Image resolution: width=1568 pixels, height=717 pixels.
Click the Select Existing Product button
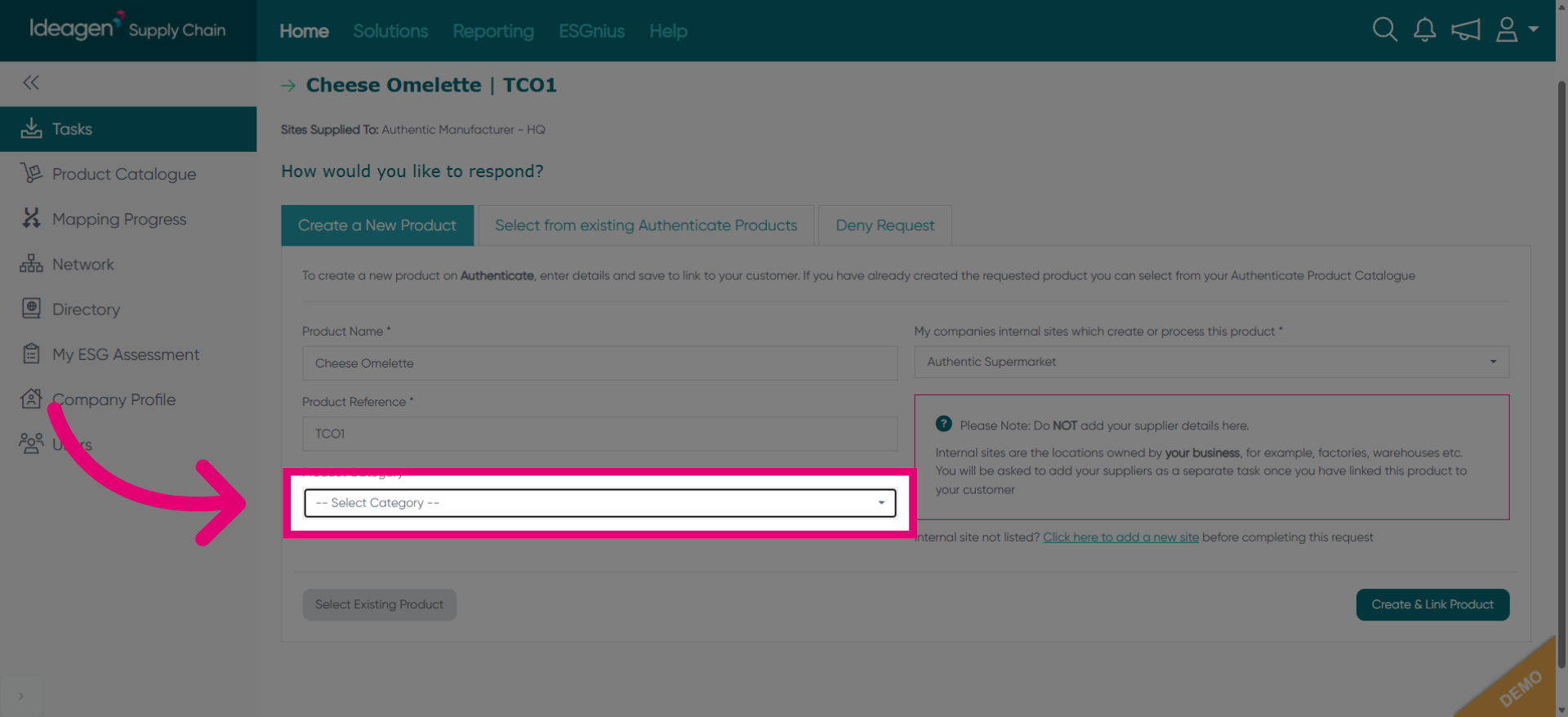pos(379,604)
